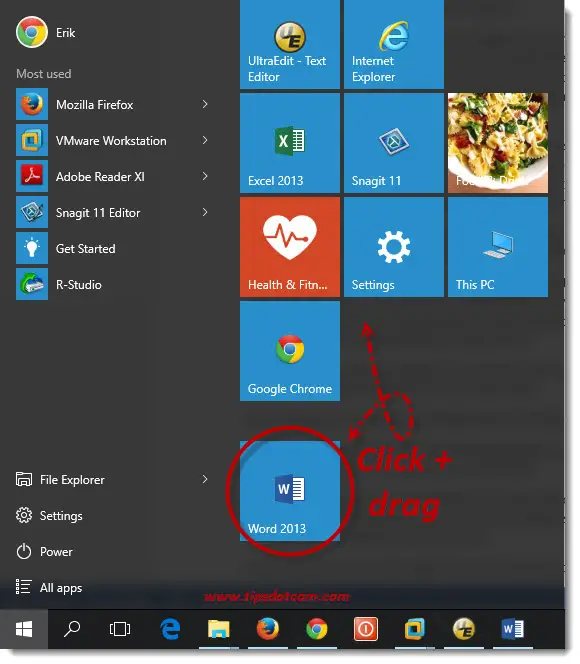Viewport: 580px width, 664px height.
Task: Open the UltraEdit Text Editor tile
Action: click(x=290, y=44)
